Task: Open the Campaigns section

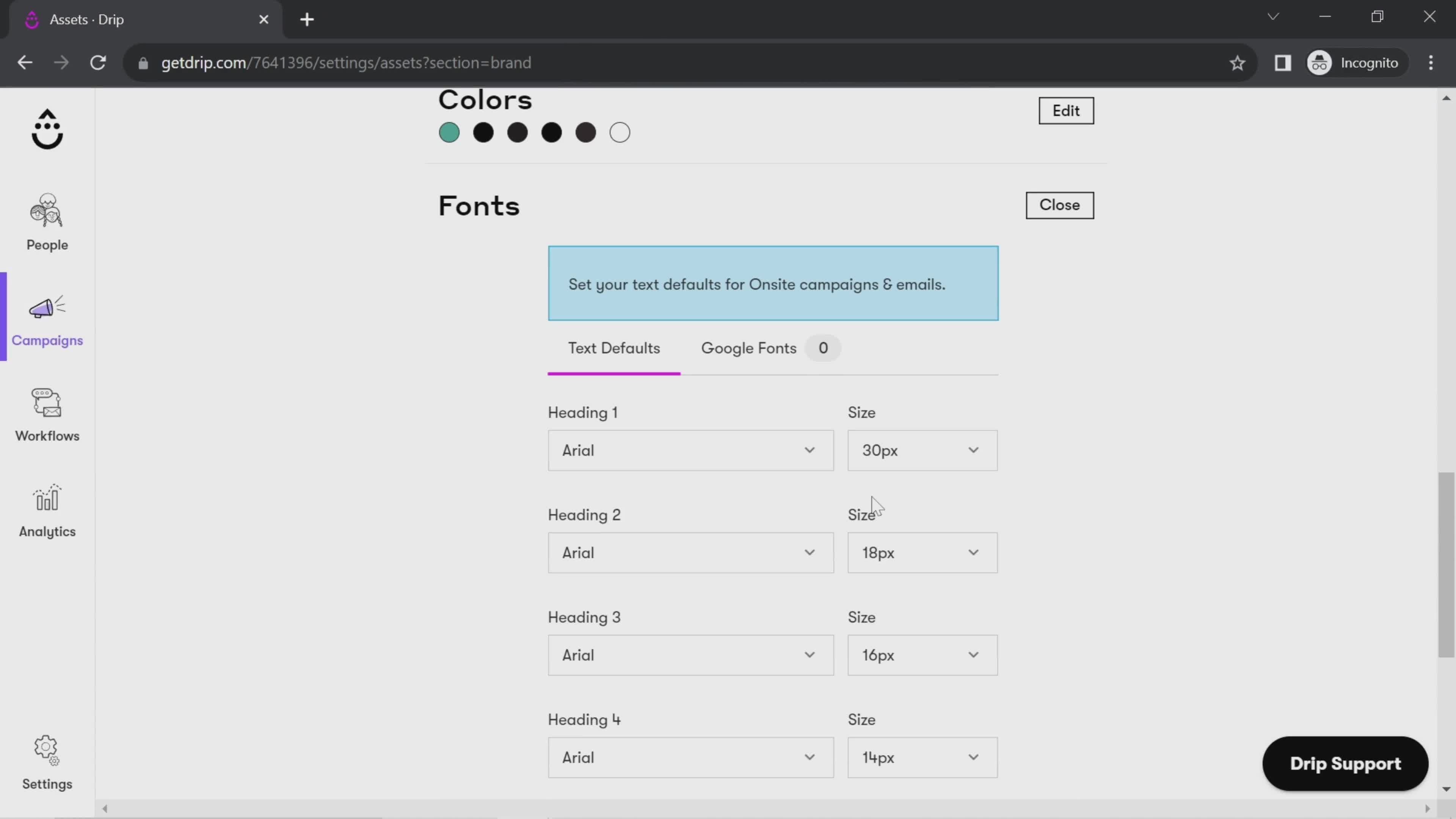Action: [x=47, y=320]
